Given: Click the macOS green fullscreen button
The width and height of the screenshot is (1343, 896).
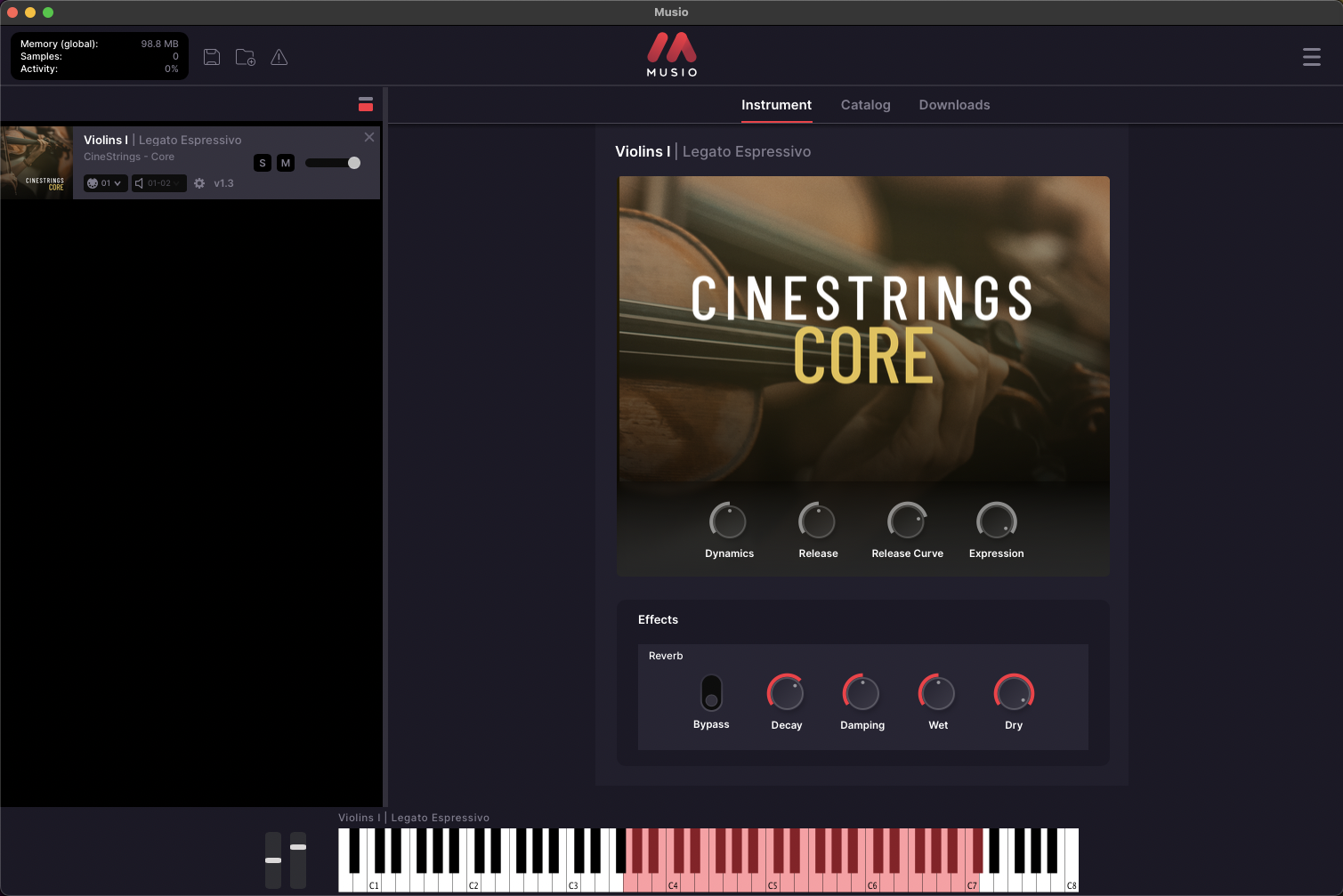Looking at the screenshot, I should tap(48, 12).
